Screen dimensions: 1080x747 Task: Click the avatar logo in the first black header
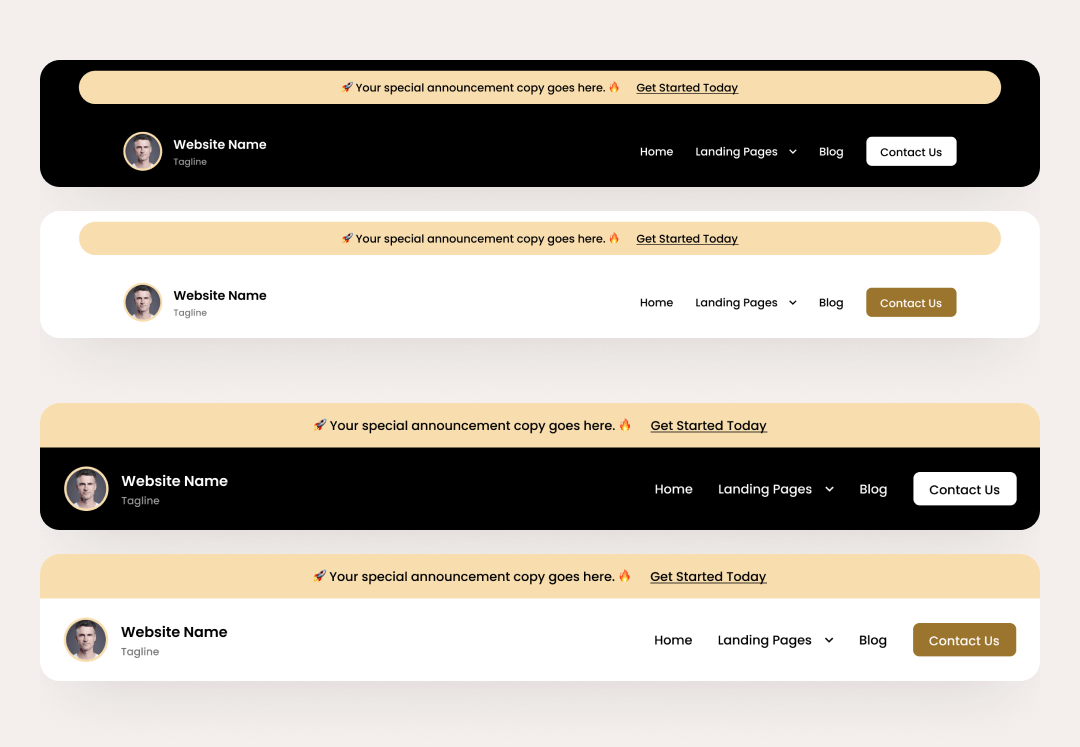tap(143, 151)
